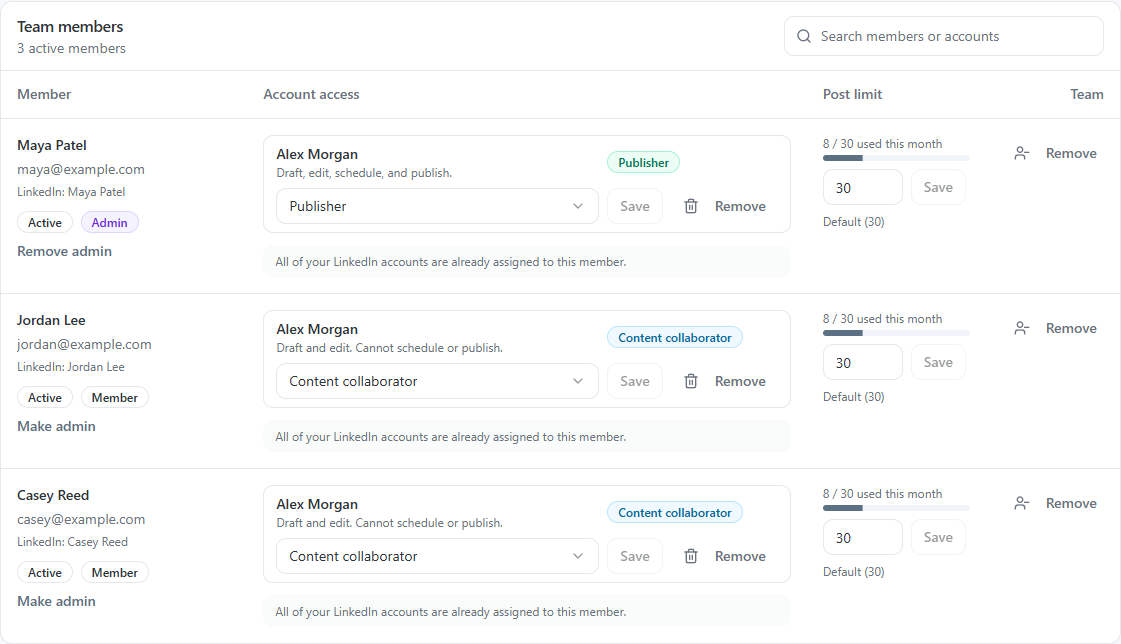Image resolution: width=1121 pixels, height=644 pixels.
Task: Click the jordan@example.com email
Action: pyautogui.click(x=84, y=345)
